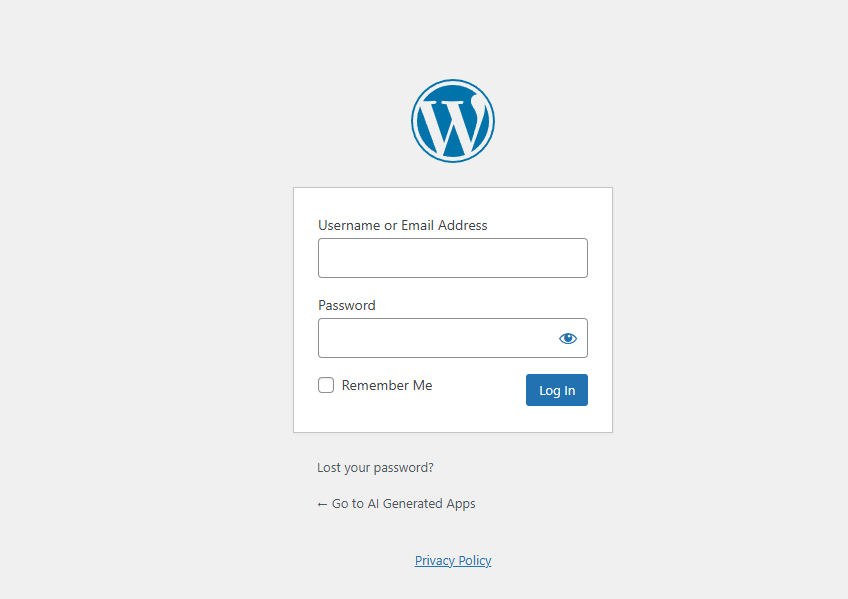Click the word Policy in the footer link
Viewport: 848px width, 599px height.
point(475,561)
